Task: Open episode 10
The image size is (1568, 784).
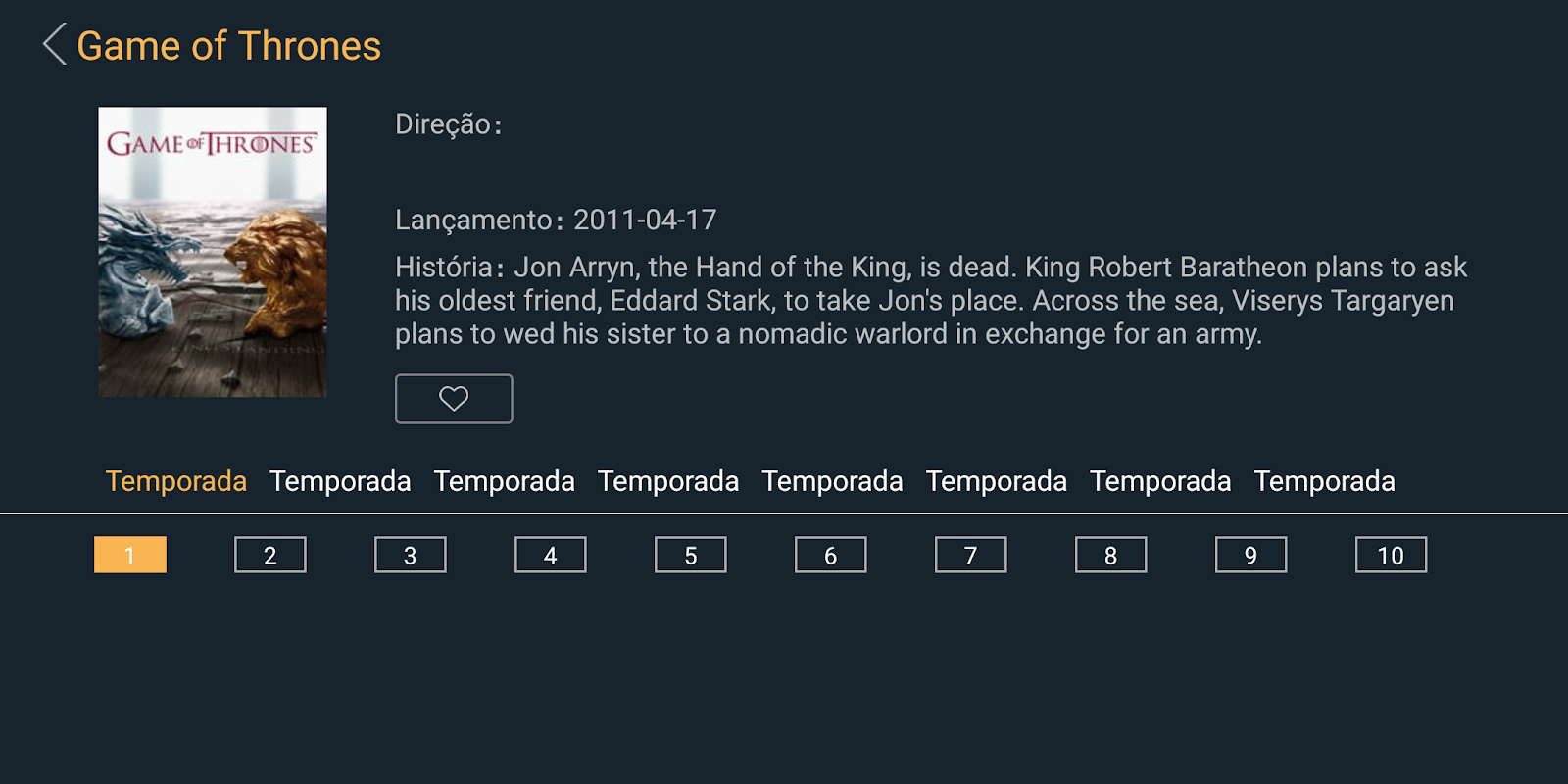Action: click(1392, 555)
